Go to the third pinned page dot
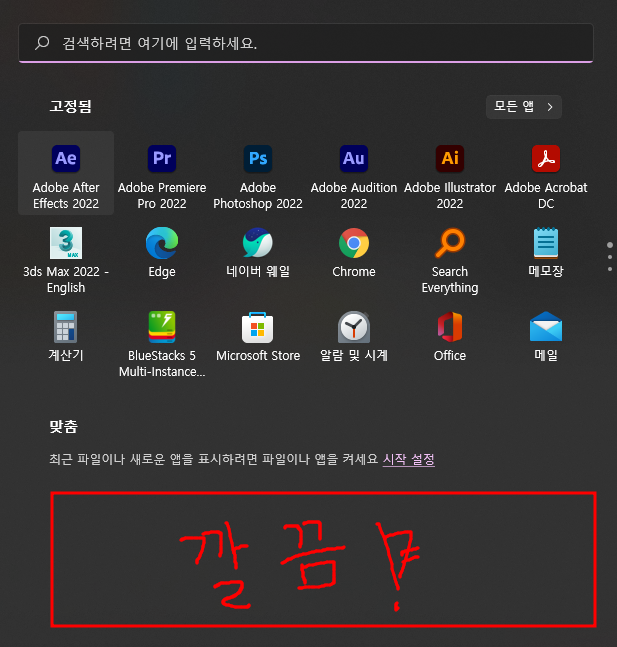 [610, 269]
